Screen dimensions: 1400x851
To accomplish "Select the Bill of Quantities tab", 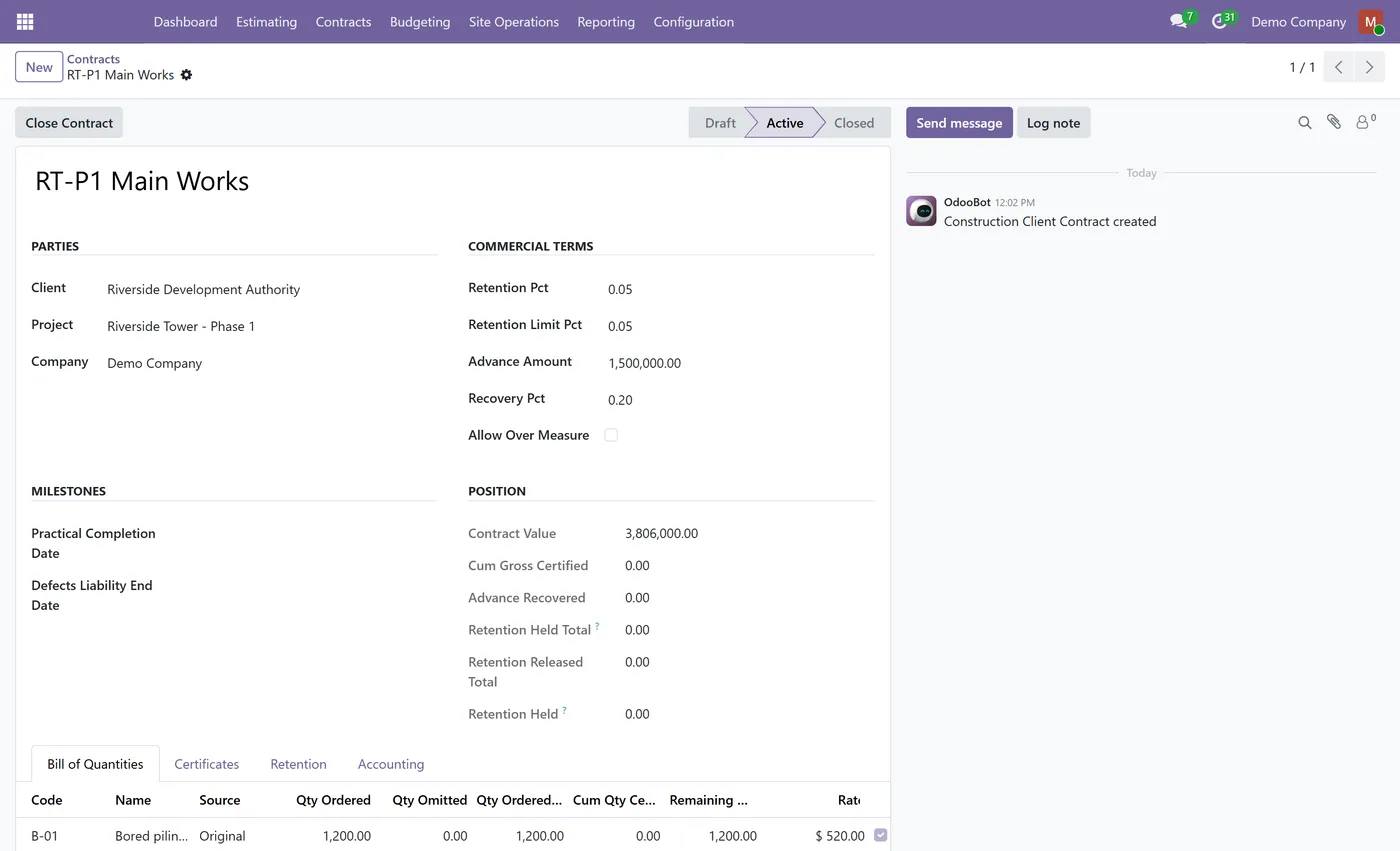I will pos(95,764).
